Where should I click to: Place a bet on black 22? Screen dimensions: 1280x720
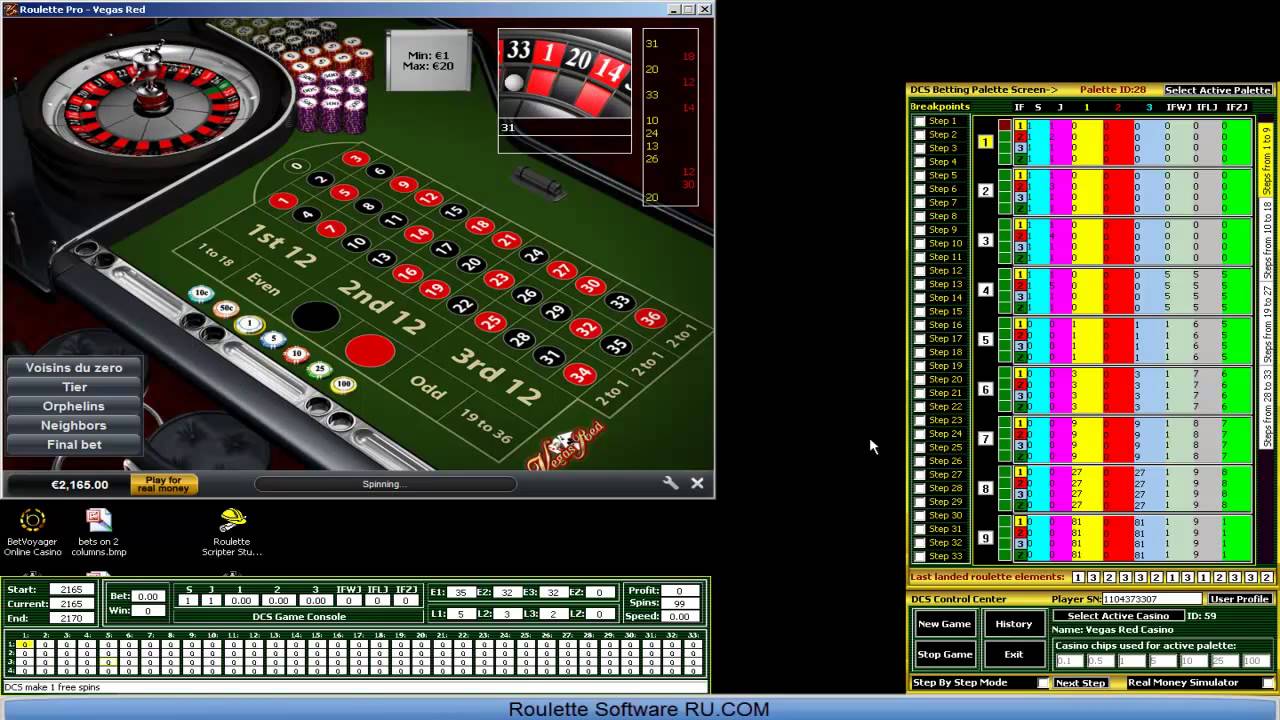[462, 305]
